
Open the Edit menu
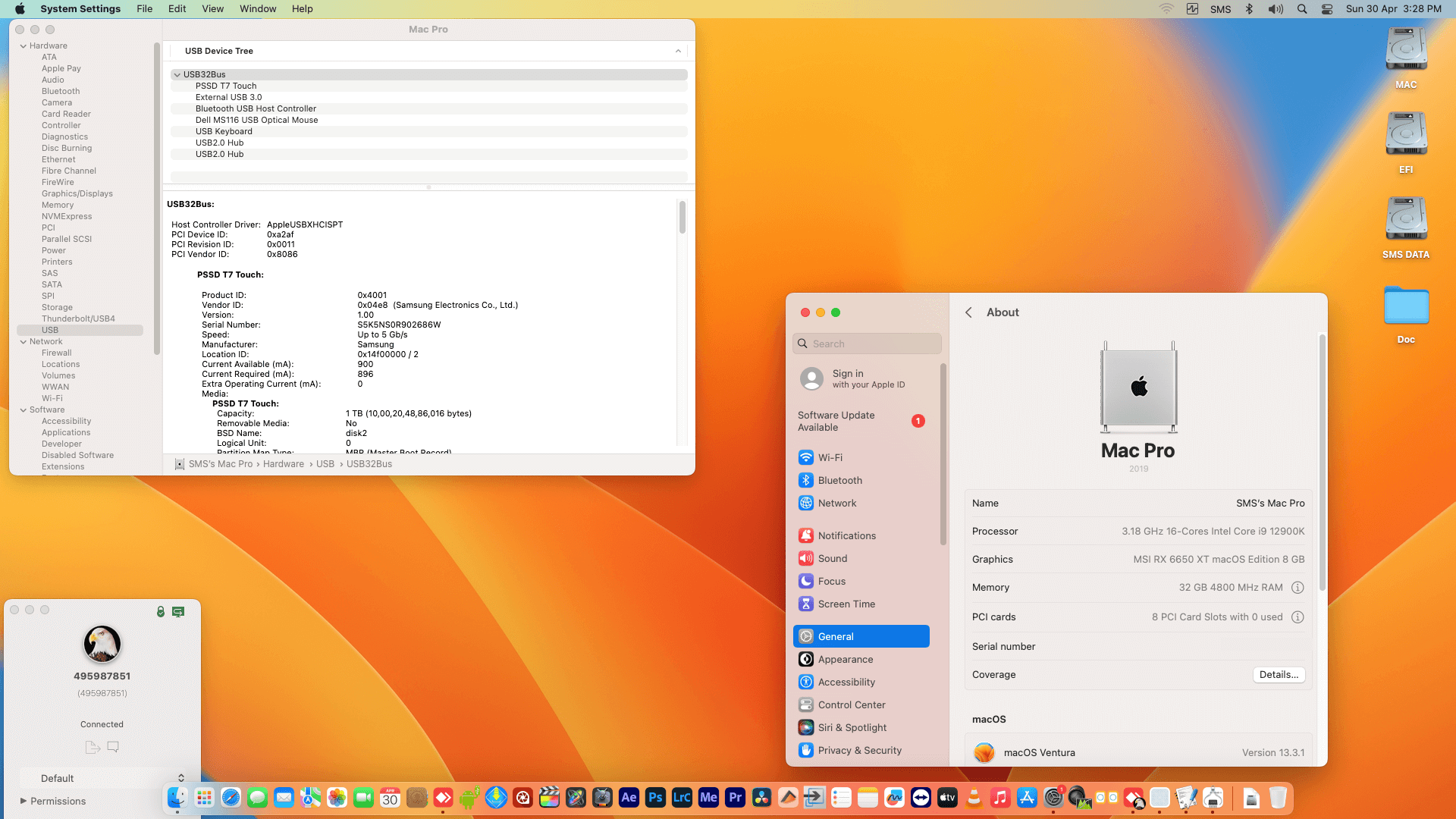(x=177, y=9)
